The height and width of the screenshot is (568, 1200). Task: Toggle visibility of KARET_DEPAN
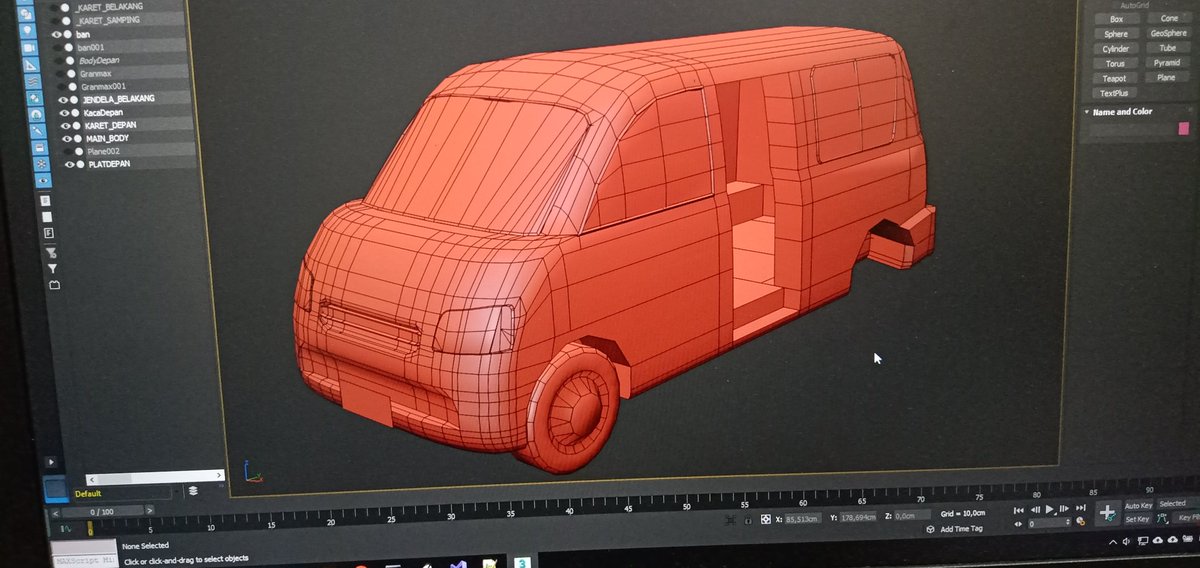tap(65, 125)
